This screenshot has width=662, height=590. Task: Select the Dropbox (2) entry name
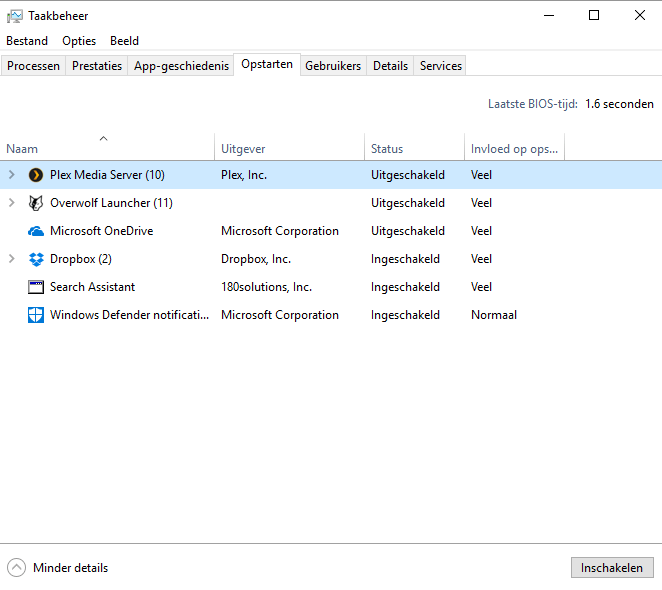click(81, 259)
